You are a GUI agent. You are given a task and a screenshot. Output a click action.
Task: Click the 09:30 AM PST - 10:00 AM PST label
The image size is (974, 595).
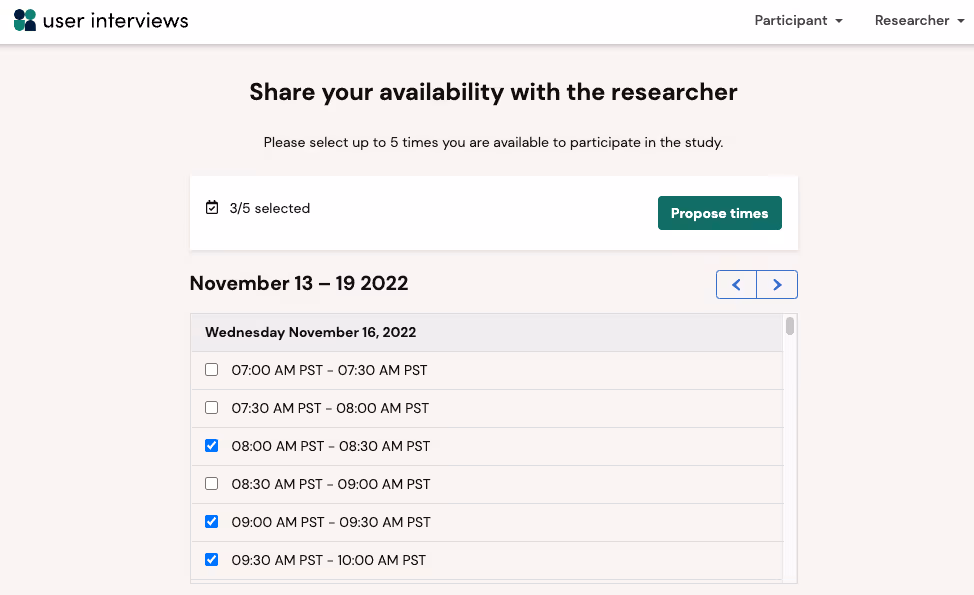[x=329, y=560]
